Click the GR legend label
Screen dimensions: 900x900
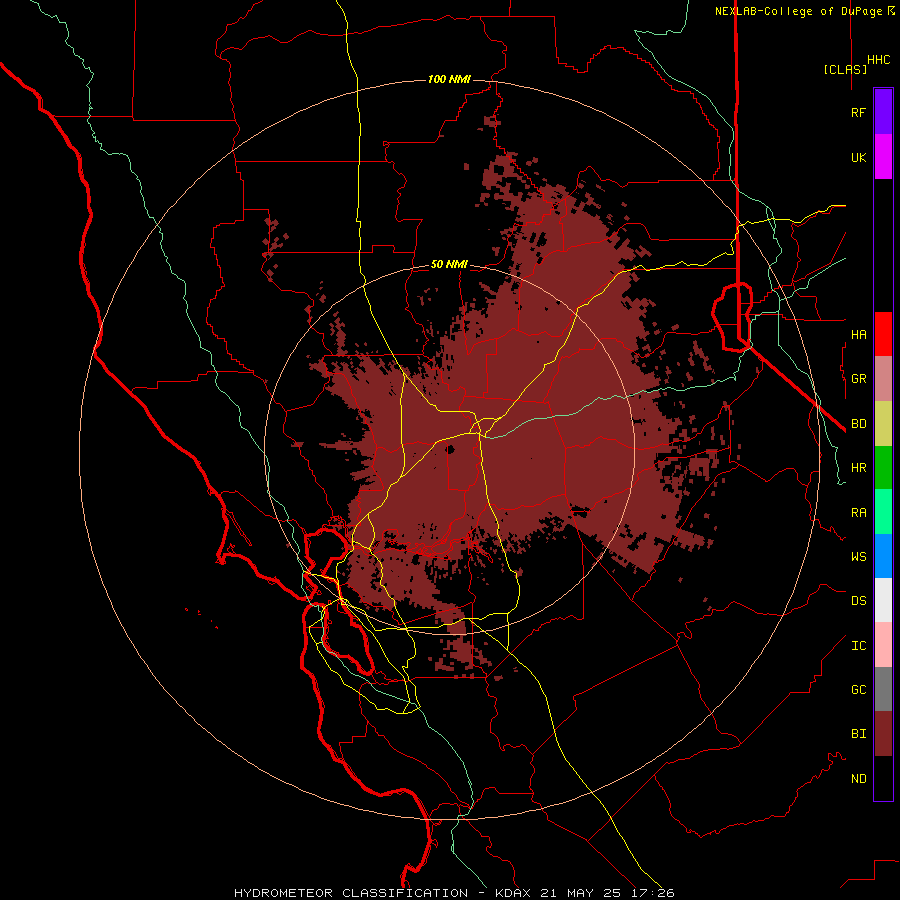[858, 379]
